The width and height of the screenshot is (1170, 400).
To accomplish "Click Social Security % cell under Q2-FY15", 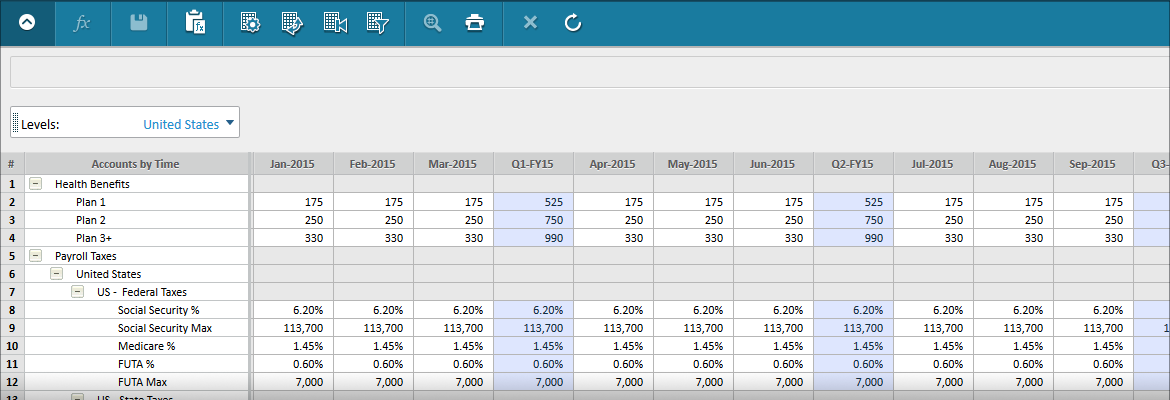I will pos(853,310).
